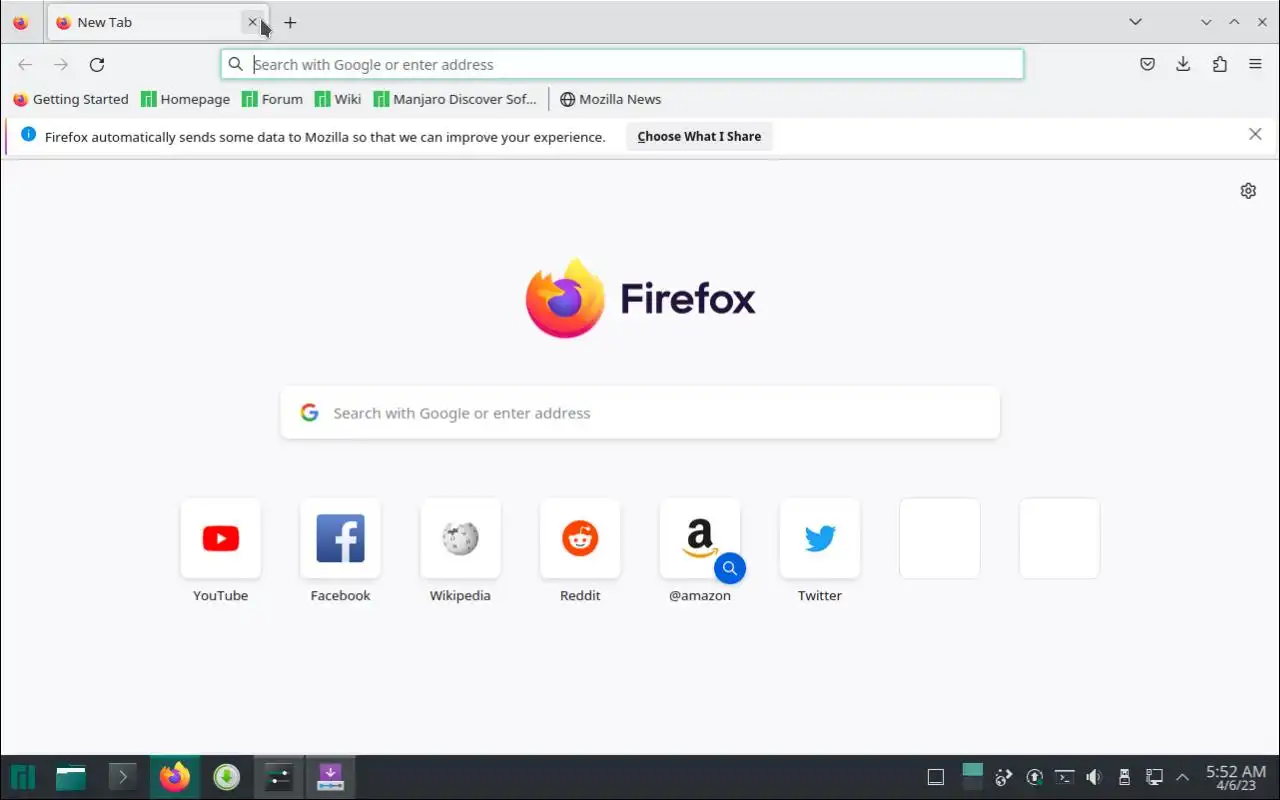The height and width of the screenshot is (800, 1280).
Task: Open the dark settings sliders taskbar app
Action: [279, 777]
